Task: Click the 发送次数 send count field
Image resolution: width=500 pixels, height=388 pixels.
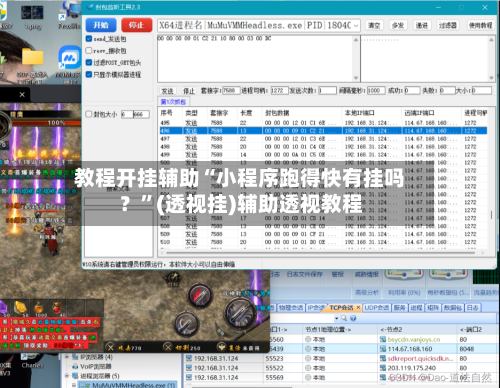Action: pyautogui.click(x=327, y=90)
